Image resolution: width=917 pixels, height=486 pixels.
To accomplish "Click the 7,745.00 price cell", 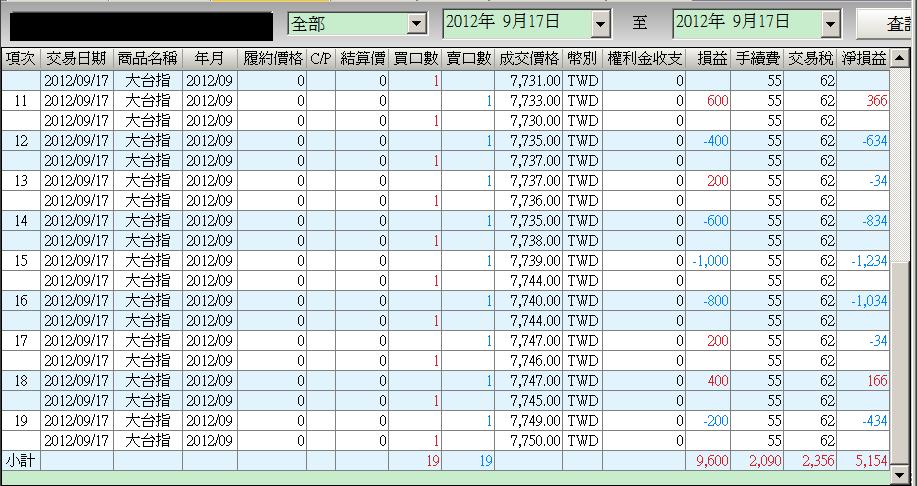I will (529, 401).
